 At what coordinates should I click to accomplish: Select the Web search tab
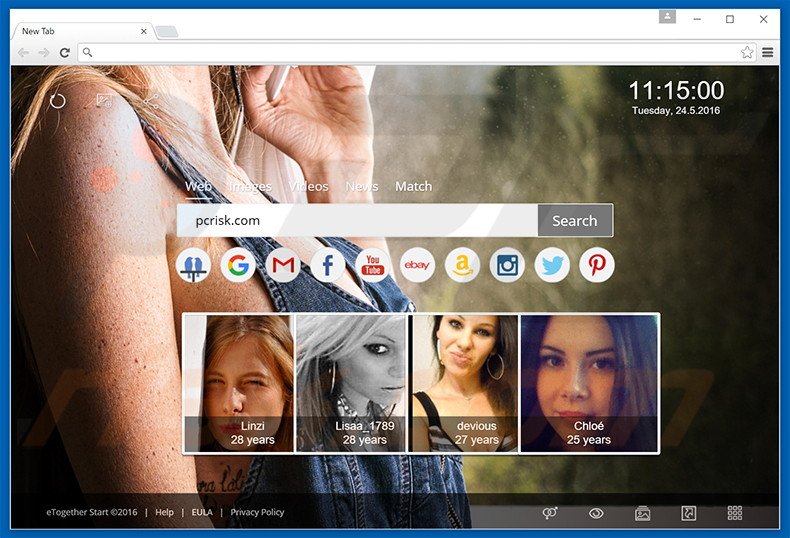tap(199, 186)
